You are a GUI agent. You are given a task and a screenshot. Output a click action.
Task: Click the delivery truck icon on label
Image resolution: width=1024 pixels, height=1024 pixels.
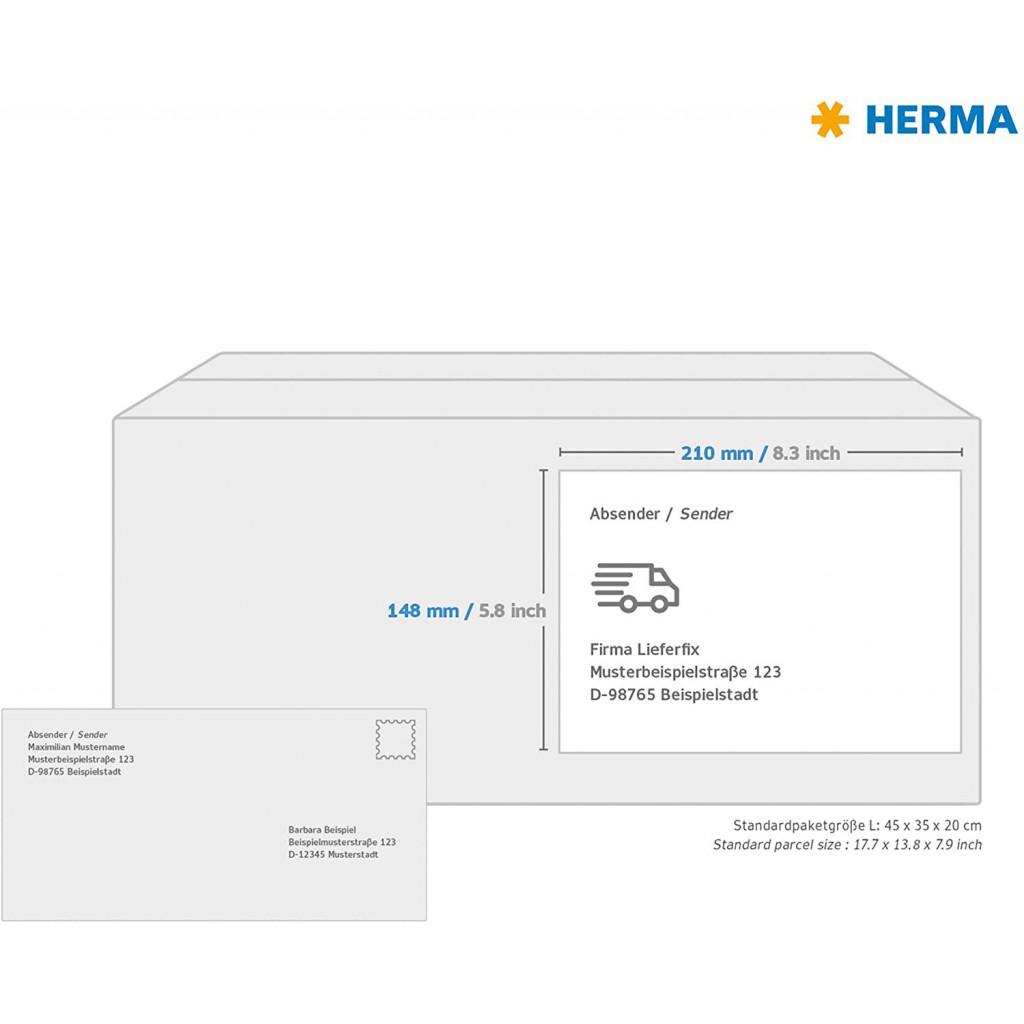point(635,587)
